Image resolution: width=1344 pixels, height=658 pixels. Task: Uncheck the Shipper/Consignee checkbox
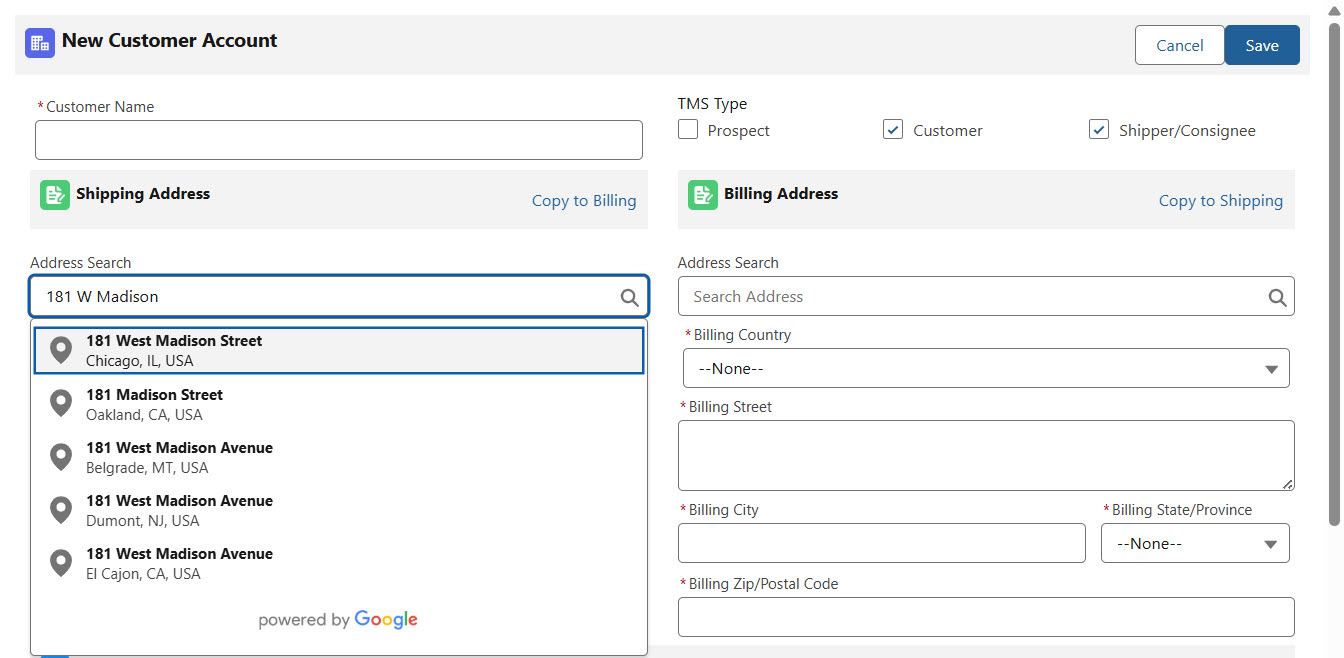coord(1099,129)
